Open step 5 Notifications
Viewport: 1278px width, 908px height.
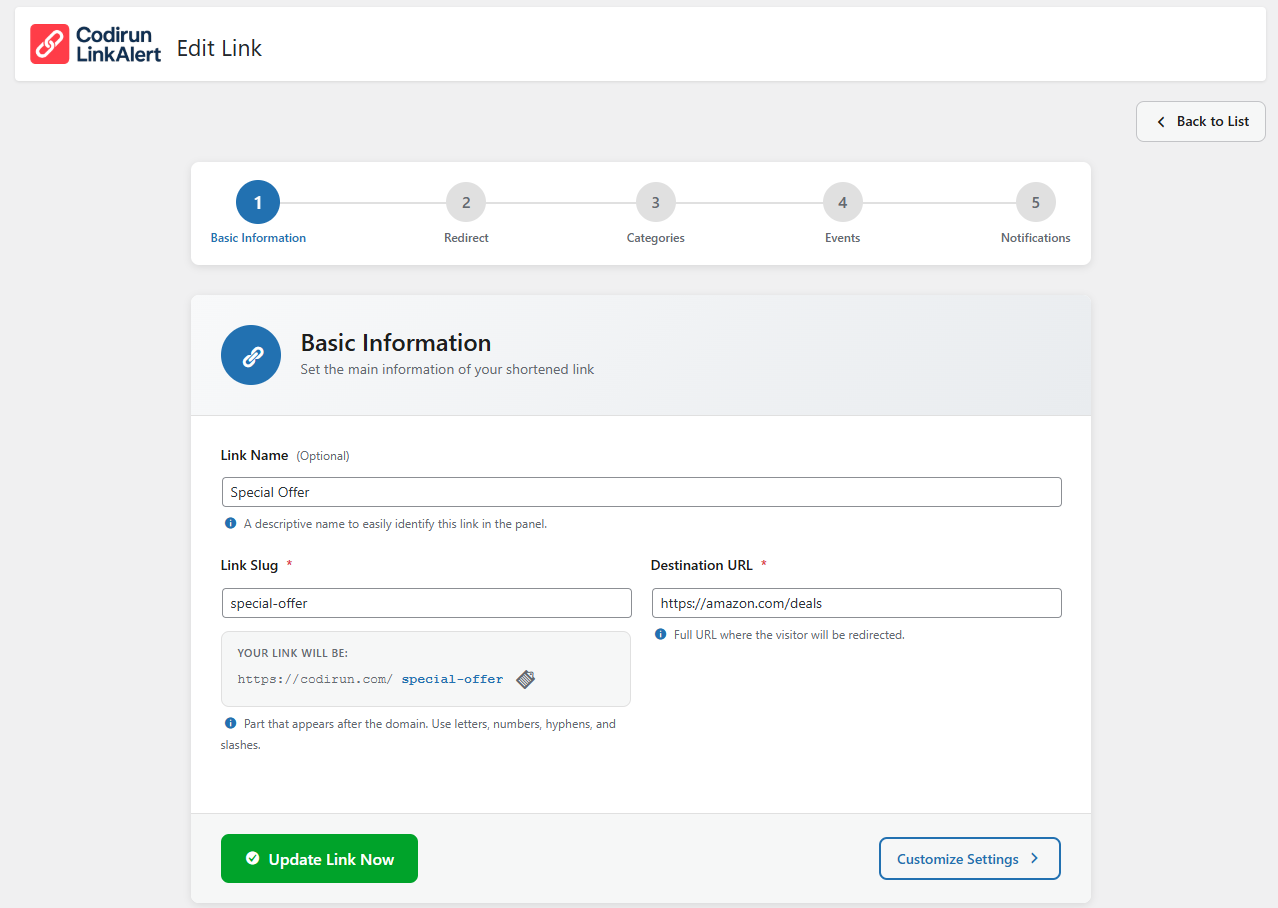click(x=1035, y=203)
